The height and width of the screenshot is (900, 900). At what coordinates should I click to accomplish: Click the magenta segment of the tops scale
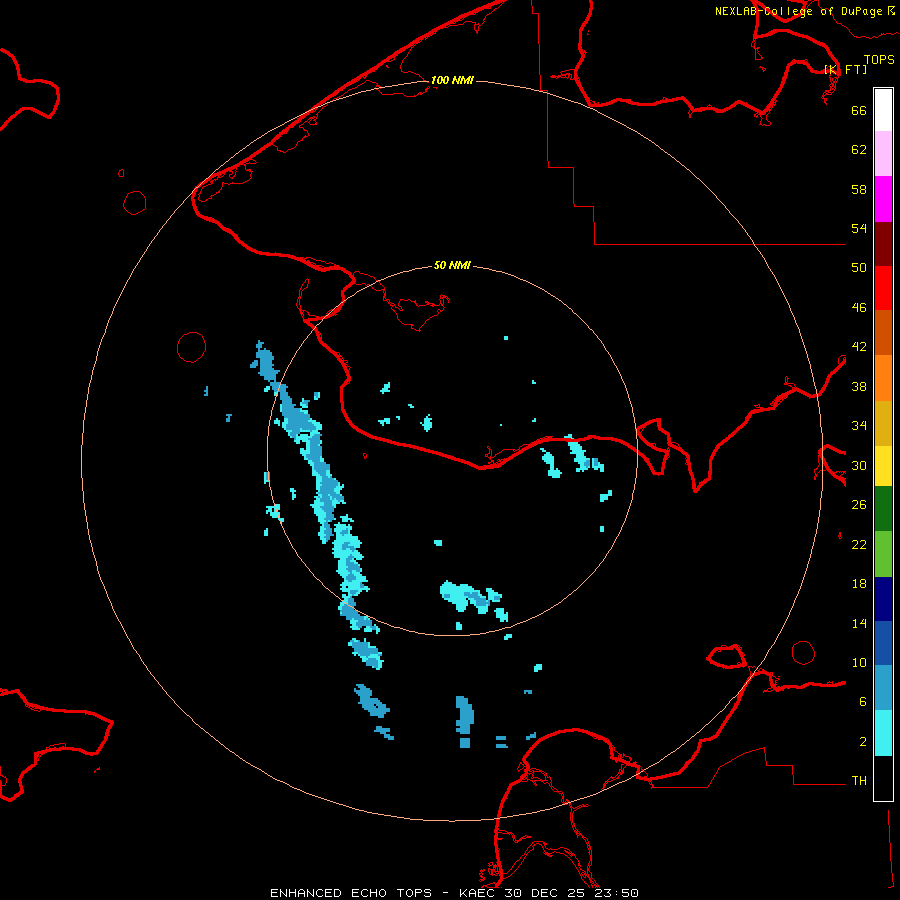coord(883,199)
